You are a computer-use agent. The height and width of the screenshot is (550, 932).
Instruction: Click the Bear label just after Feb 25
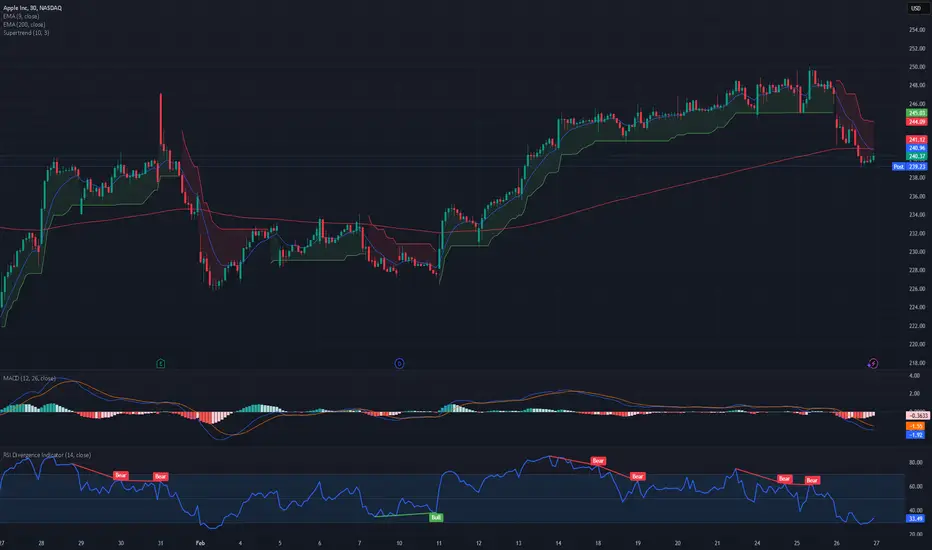tap(813, 480)
